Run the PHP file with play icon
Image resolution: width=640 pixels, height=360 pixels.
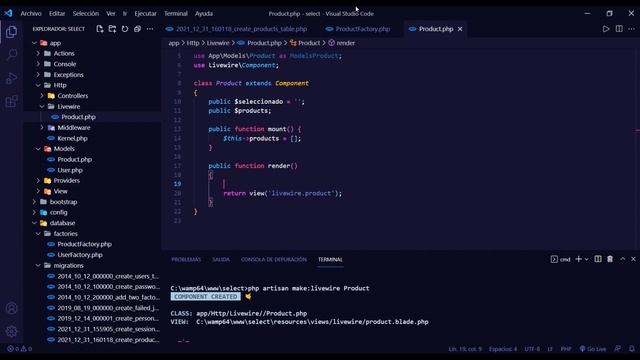[606, 29]
